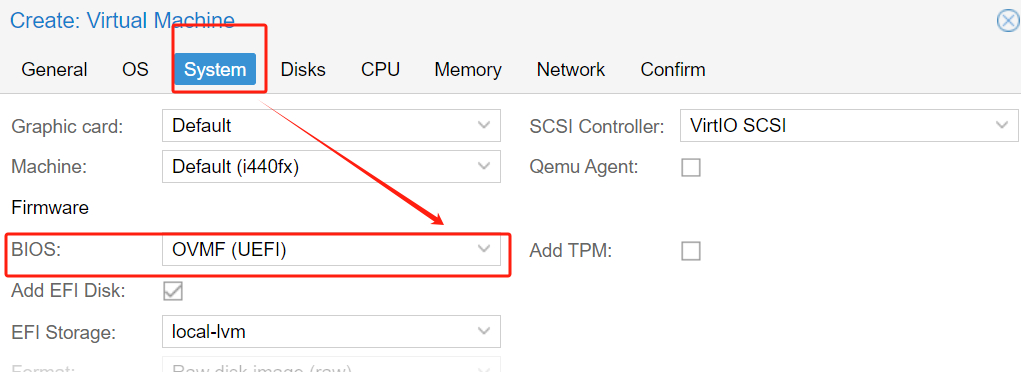Close the Create Virtual Machine dialog

(x=1008, y=21)
